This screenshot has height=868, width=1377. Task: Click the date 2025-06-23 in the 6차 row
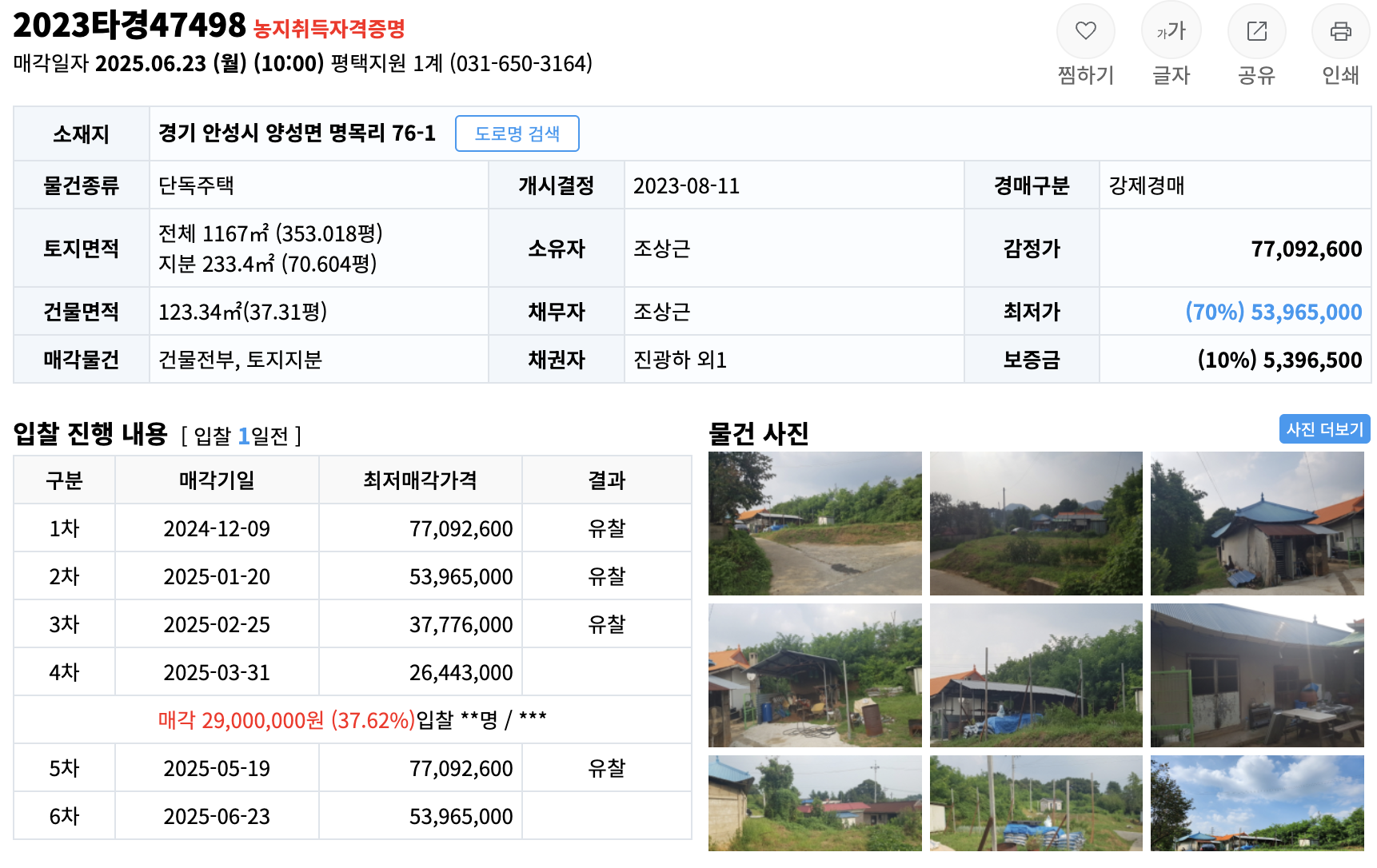coord(217,816)
